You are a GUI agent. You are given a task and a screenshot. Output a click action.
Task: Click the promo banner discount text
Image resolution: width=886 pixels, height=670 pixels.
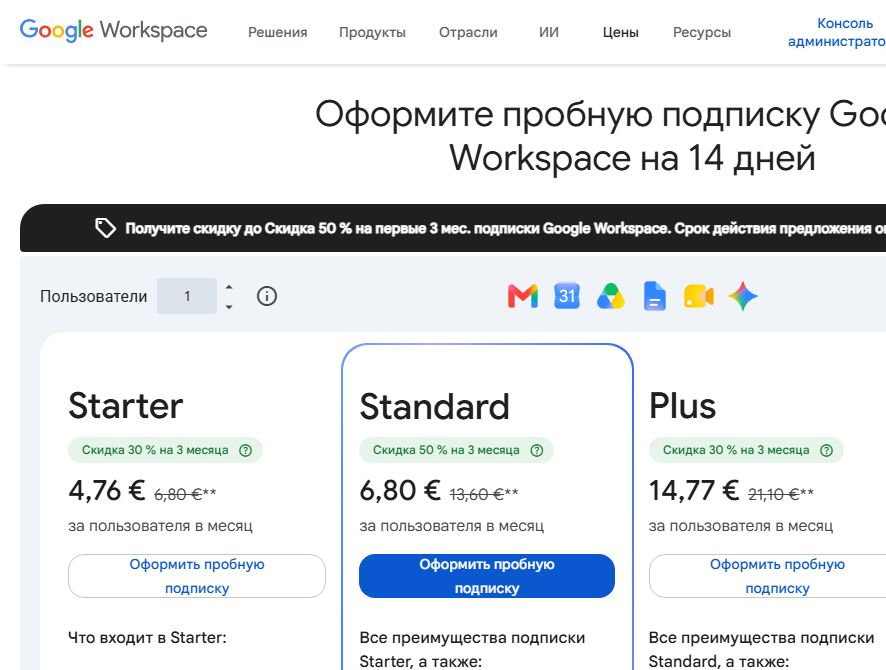pyautogui.click(x=505, y=228)
